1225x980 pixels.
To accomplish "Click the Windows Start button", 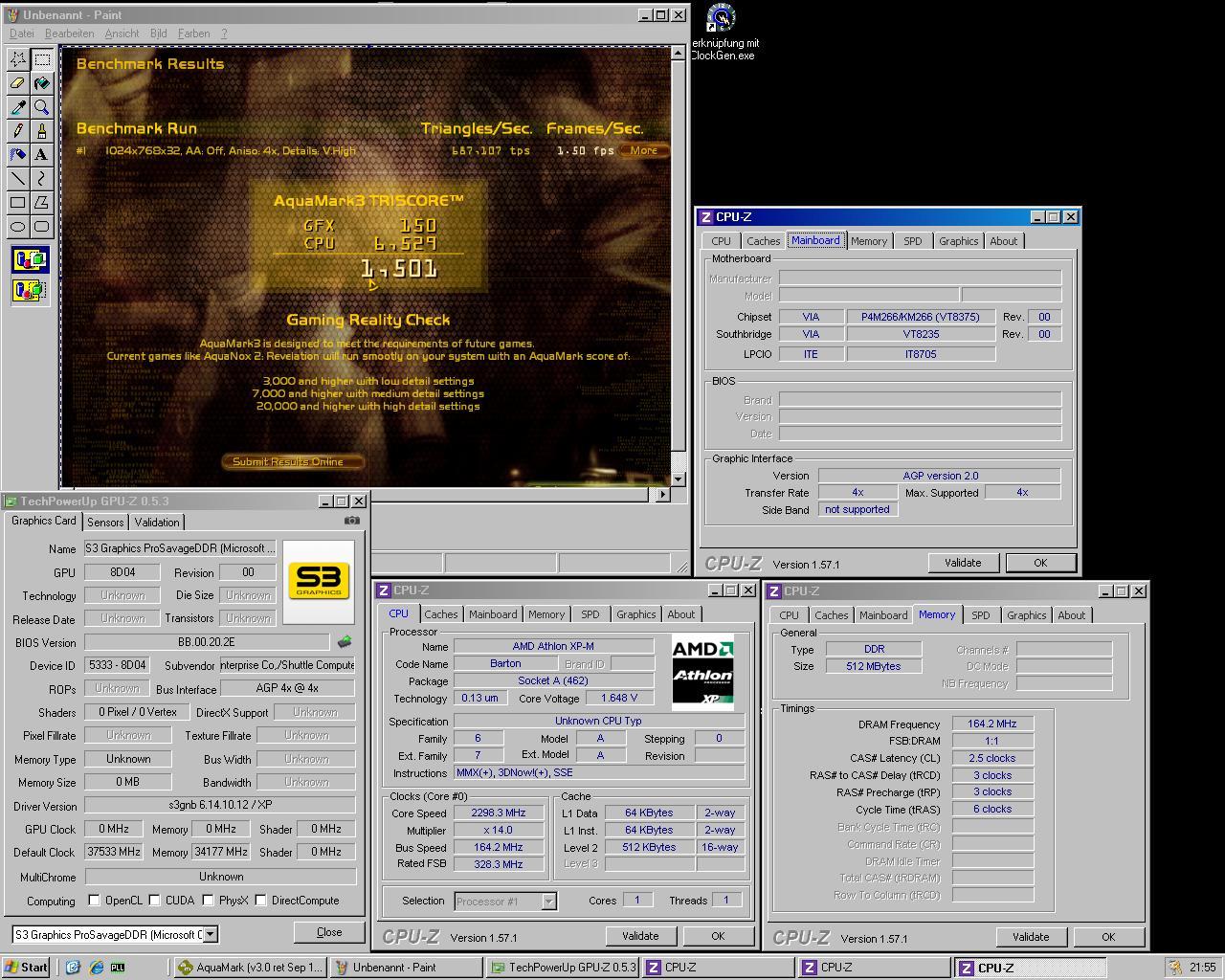I will tap(27, 968).
